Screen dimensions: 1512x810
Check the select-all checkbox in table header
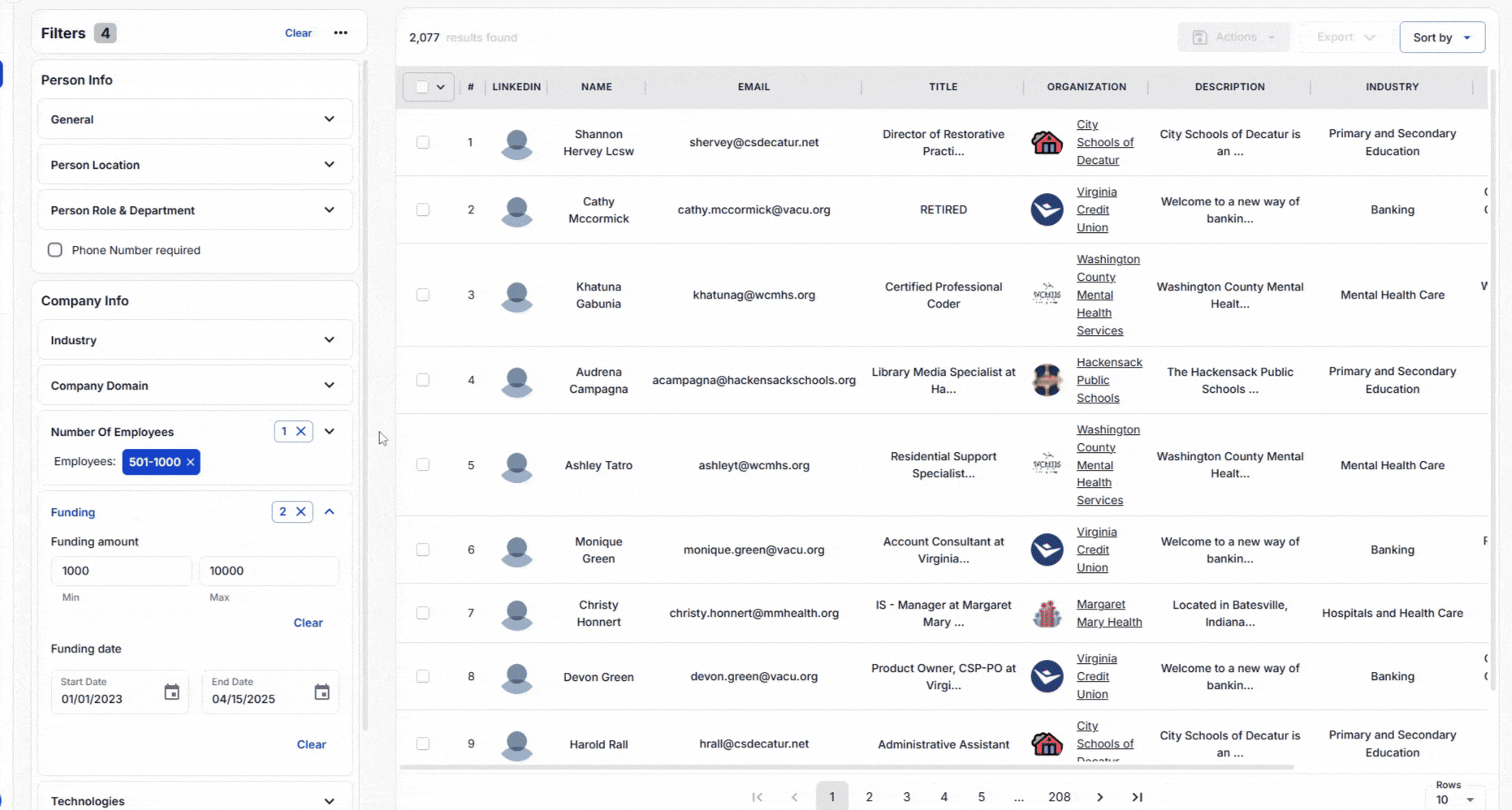[x=421, y=87]
